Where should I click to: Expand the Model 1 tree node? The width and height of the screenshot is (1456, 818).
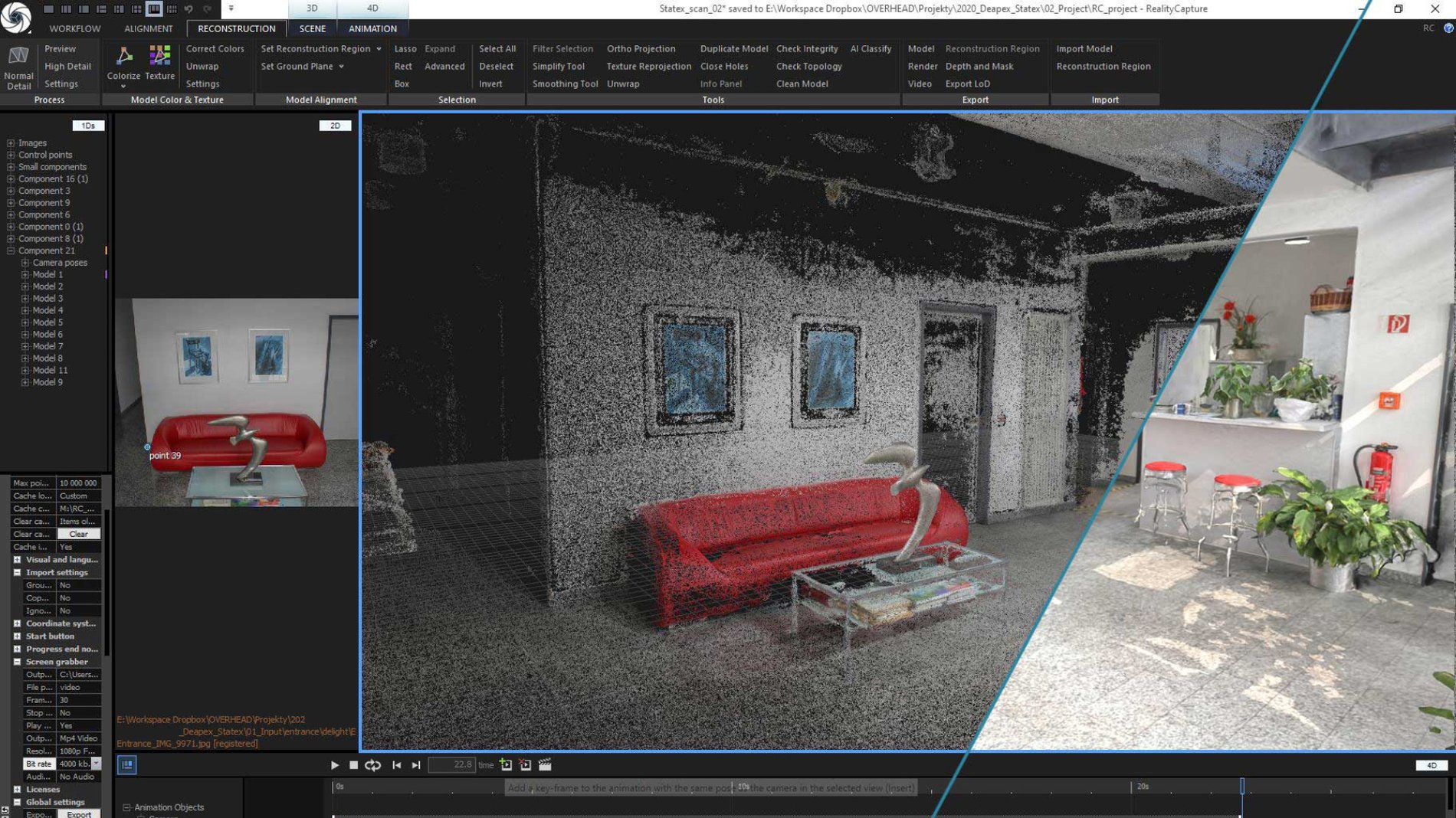tap(25, 273)
